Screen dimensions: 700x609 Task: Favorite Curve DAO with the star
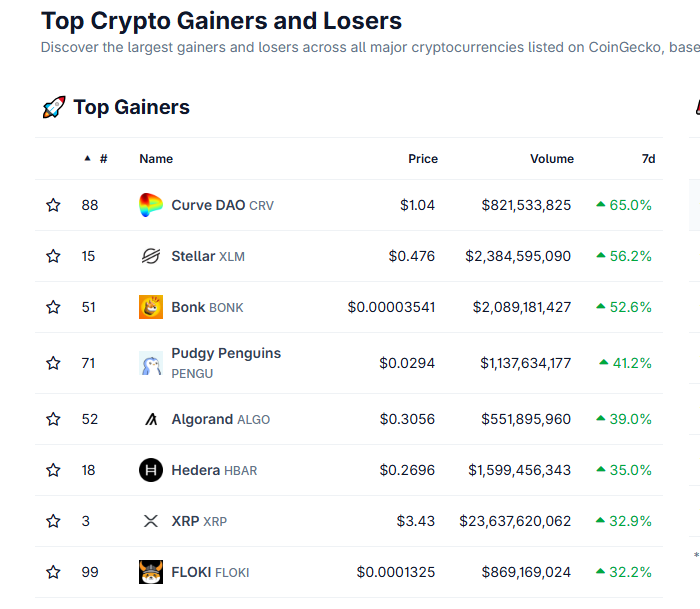(53, 205)
